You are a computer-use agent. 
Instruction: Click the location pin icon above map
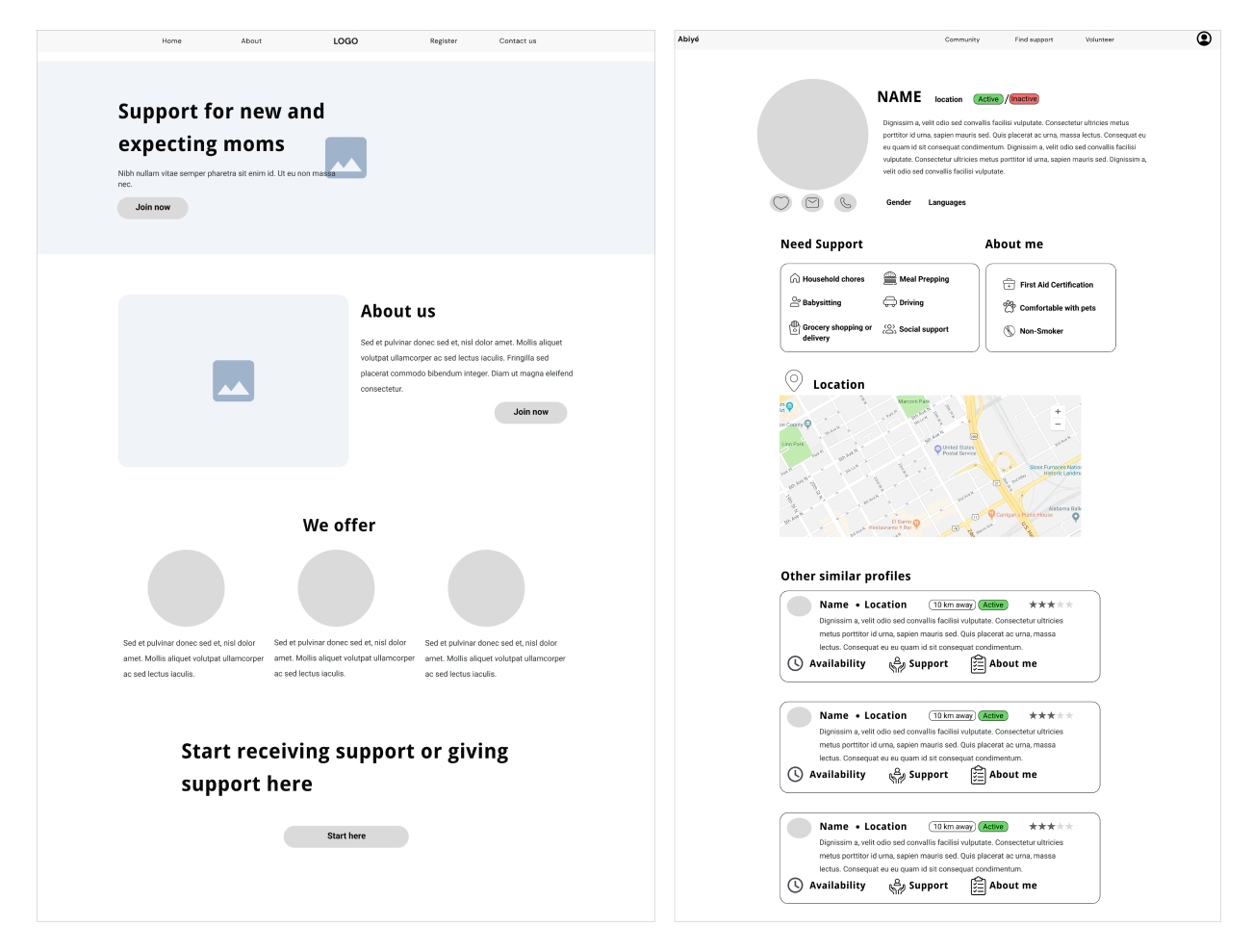(794, 381)
